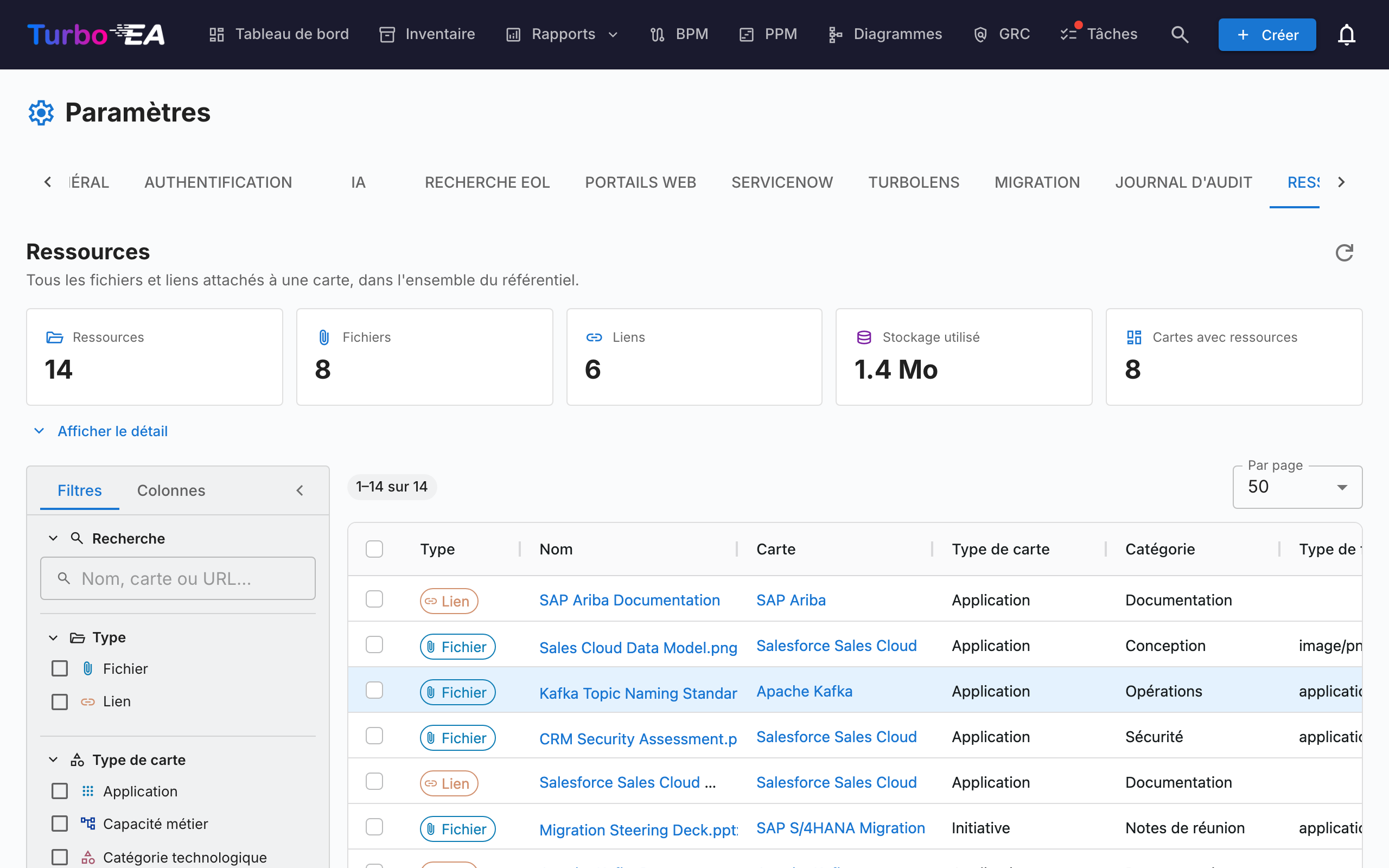Image resolution: width=1389 pixels, height=868 pixels.
Task: Click the Liens chain icon in the stat card
Action: (x=594, y=337)
